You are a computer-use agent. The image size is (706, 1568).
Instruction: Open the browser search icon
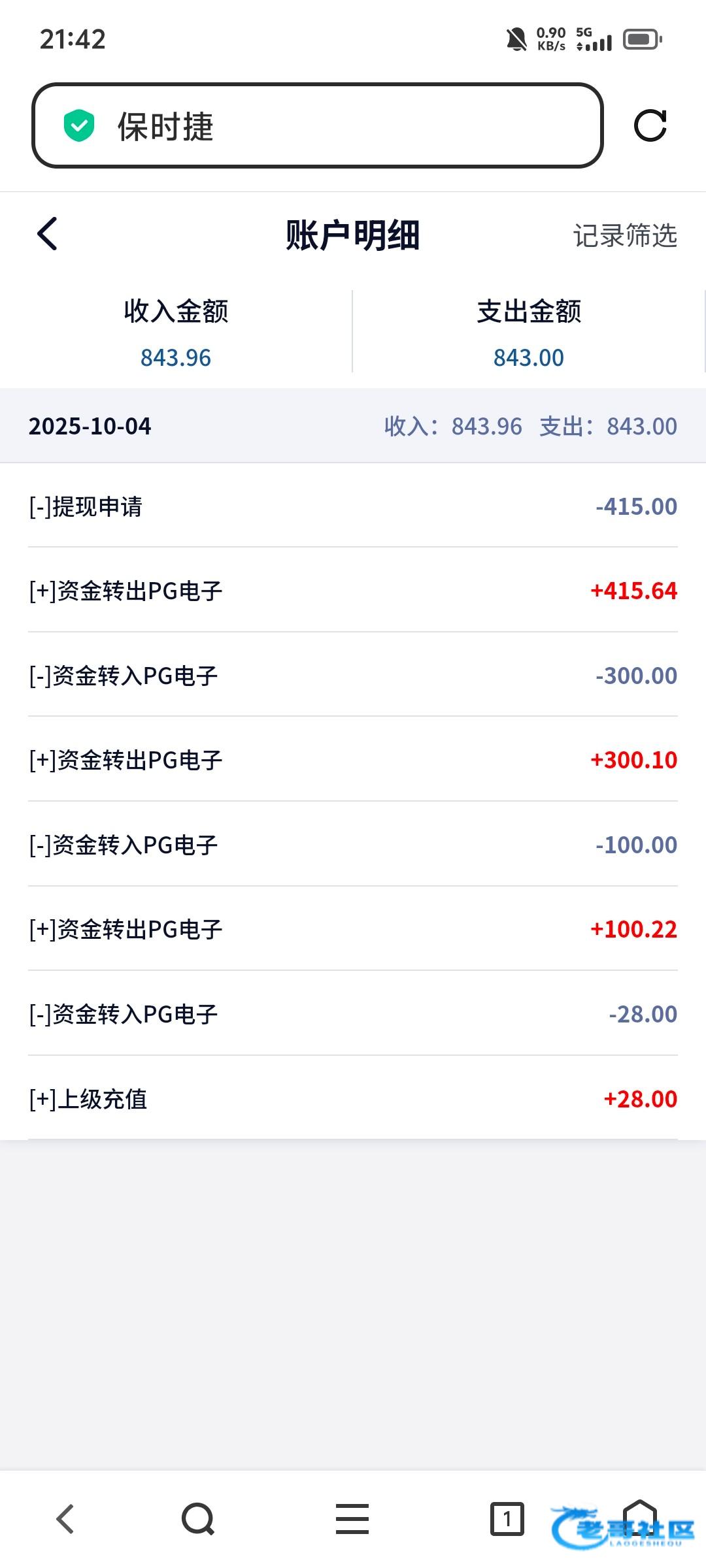(x=198, y=1518)
